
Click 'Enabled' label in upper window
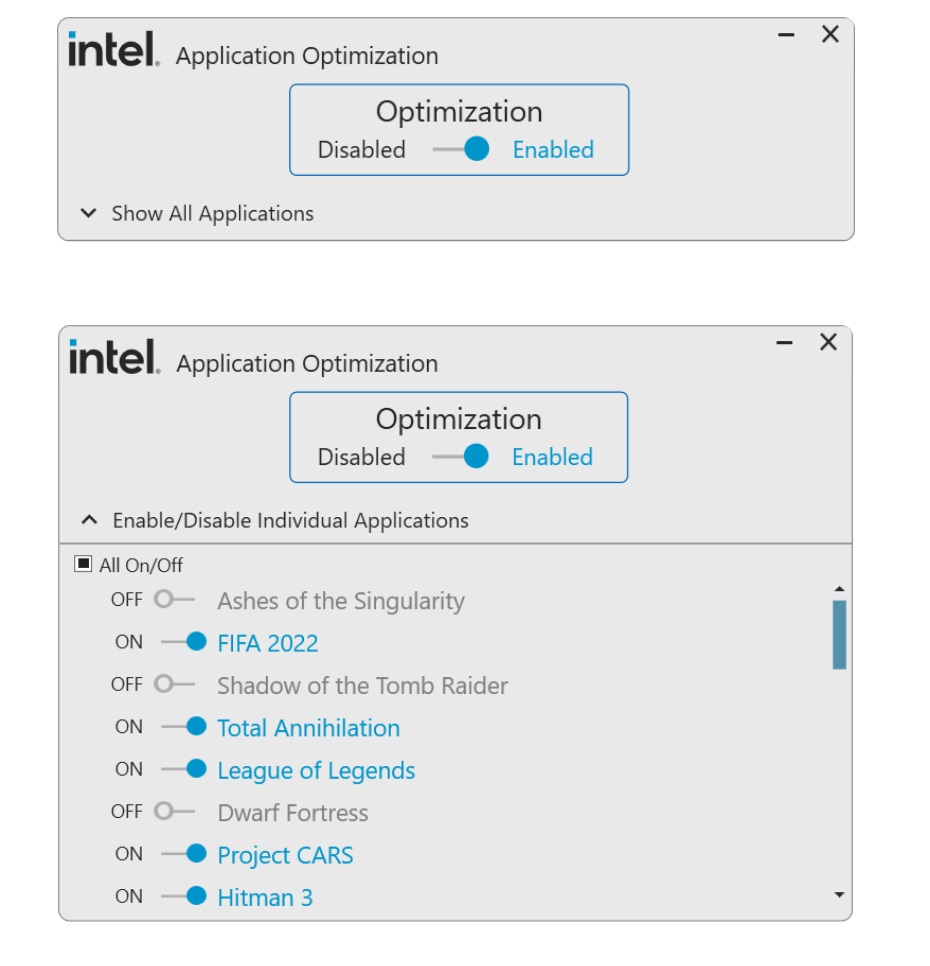(553, 150)
